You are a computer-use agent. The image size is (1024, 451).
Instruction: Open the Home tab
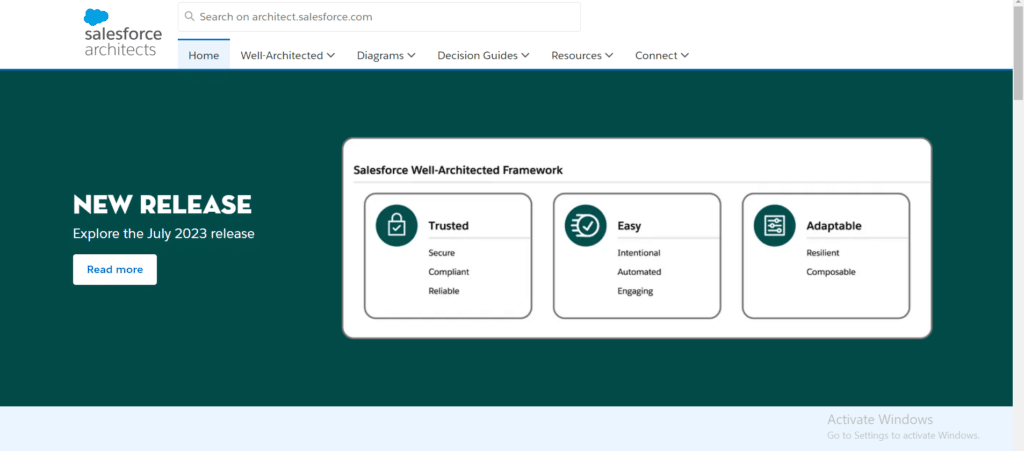pyautogui.click(x=204, y=55)
